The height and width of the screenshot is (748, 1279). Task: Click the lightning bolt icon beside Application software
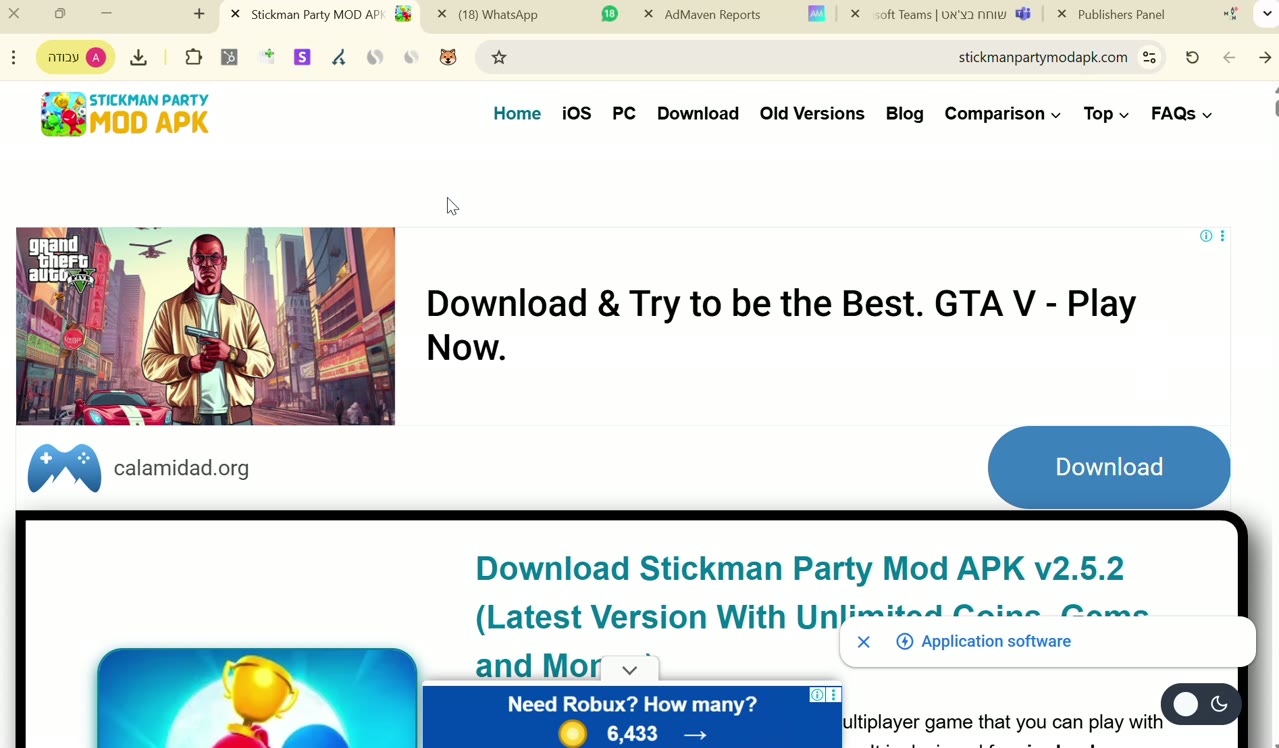tap(905, 642)
